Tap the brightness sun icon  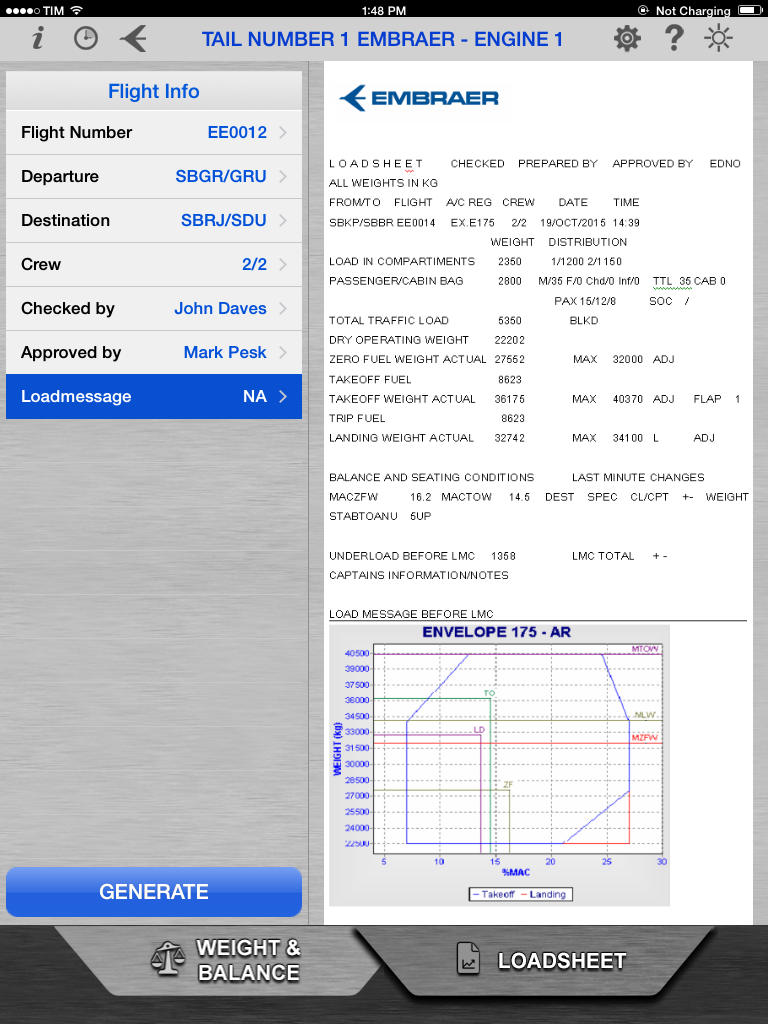point(718,39)
